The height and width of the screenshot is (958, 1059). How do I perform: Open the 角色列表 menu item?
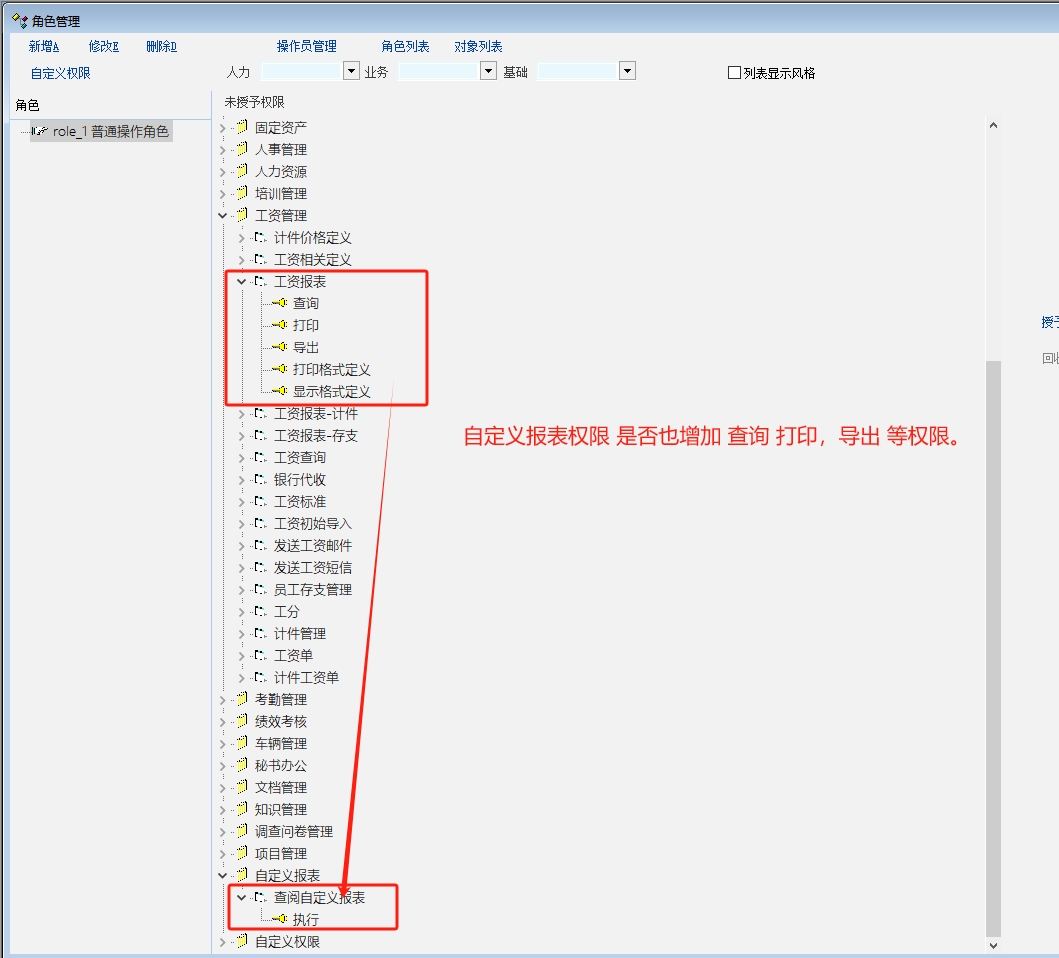pyautogui.click(x=405, y=46)
